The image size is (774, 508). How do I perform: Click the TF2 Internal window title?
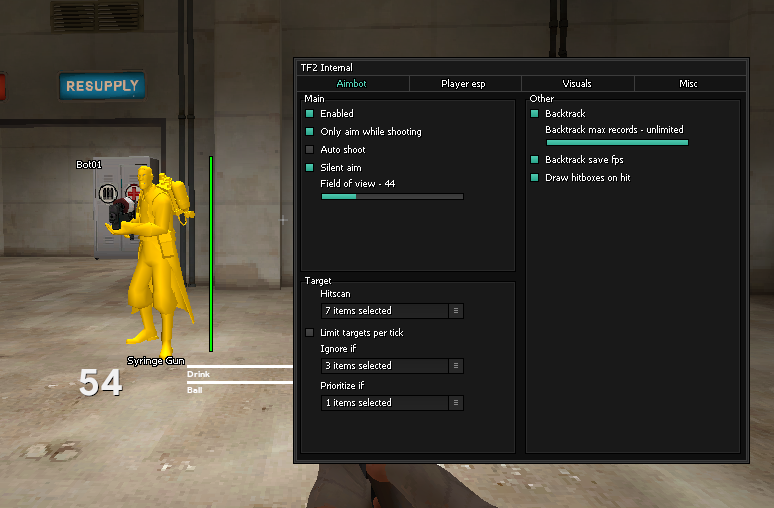tap(327, 68)
